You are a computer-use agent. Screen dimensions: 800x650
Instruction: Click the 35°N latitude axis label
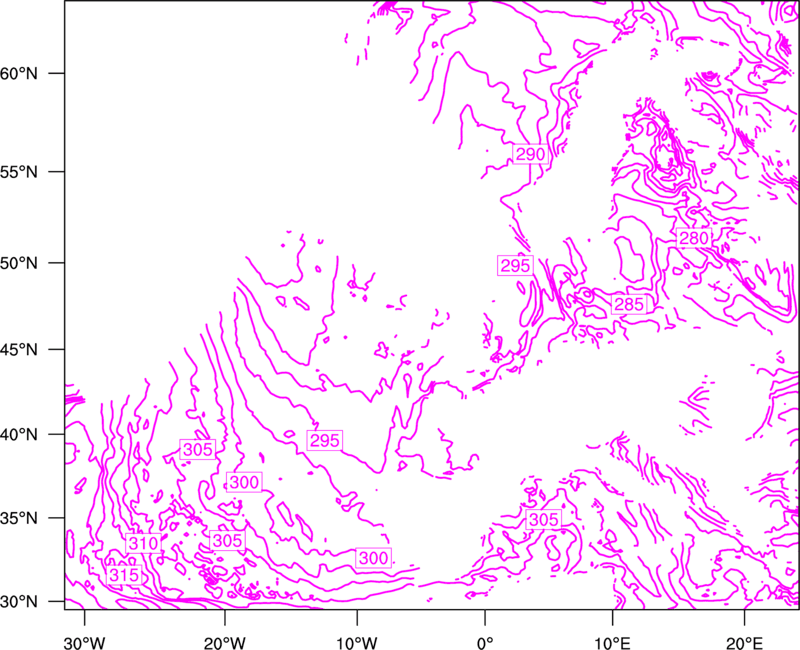click(19, 518)
